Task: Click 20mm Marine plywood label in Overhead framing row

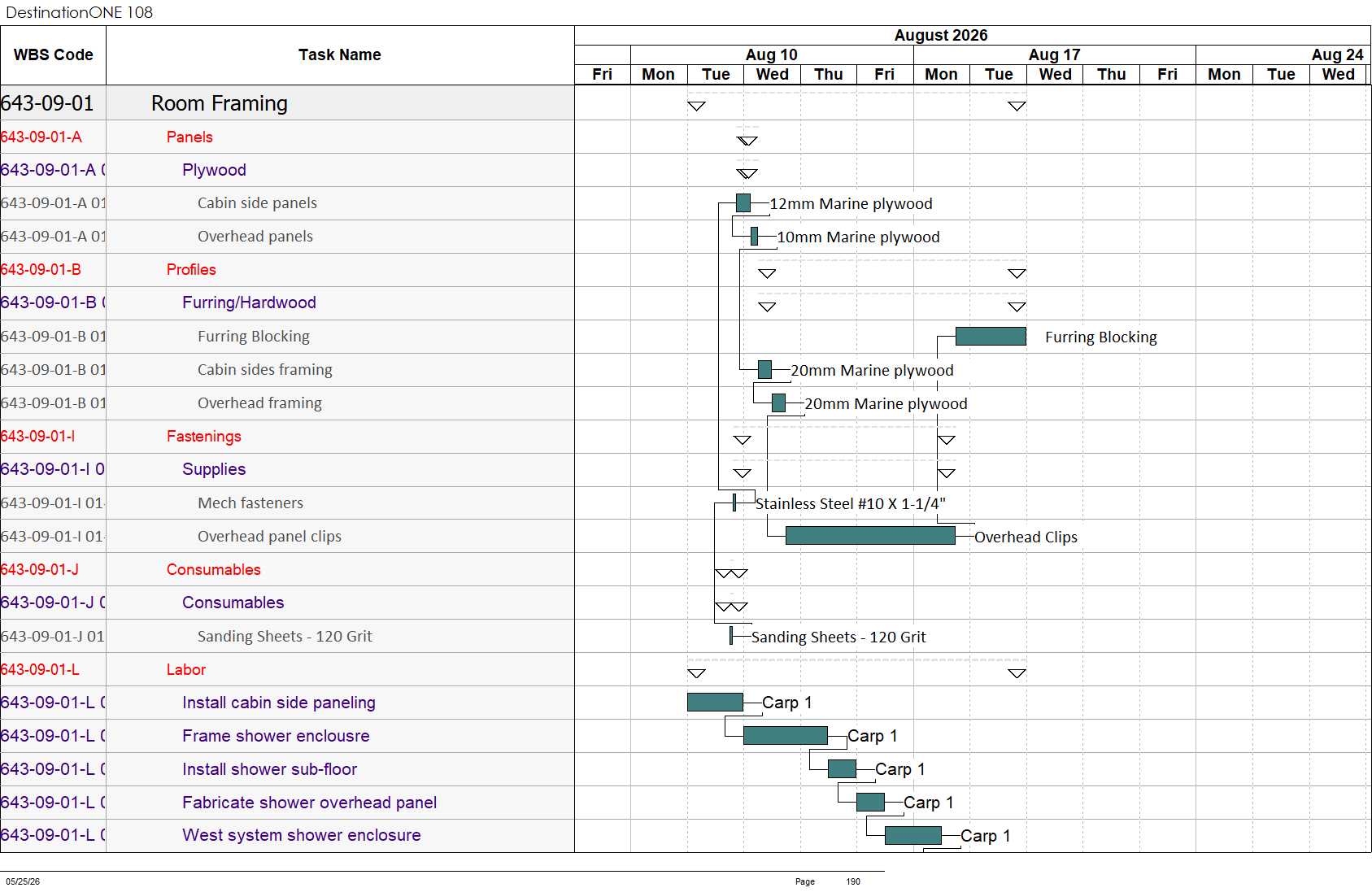Action: [x=886, y=404]
